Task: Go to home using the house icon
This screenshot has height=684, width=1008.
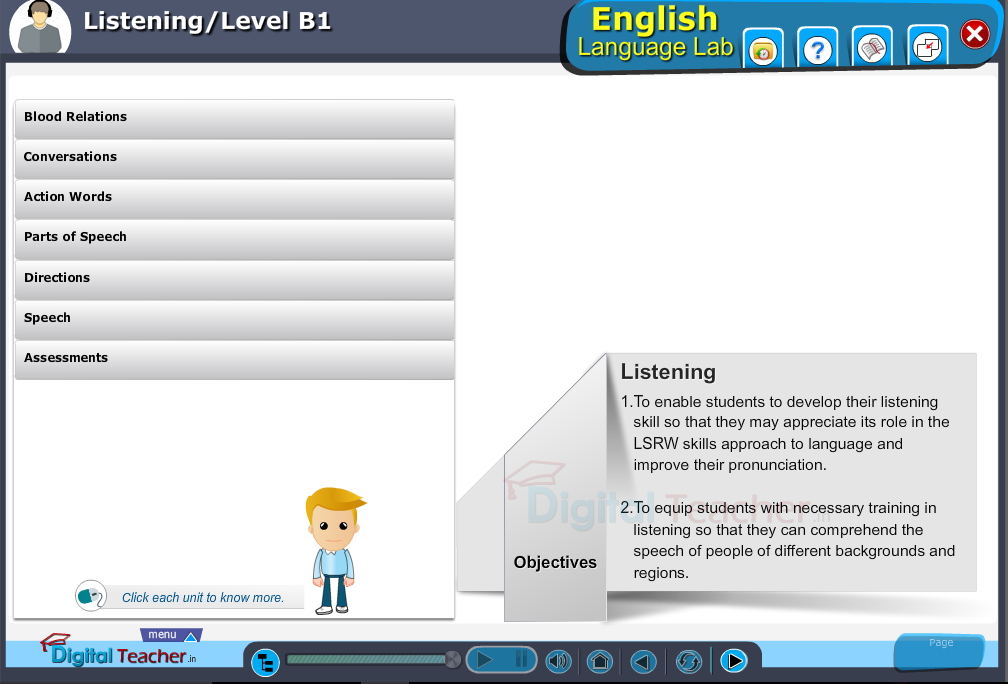Action: point(599,661)
